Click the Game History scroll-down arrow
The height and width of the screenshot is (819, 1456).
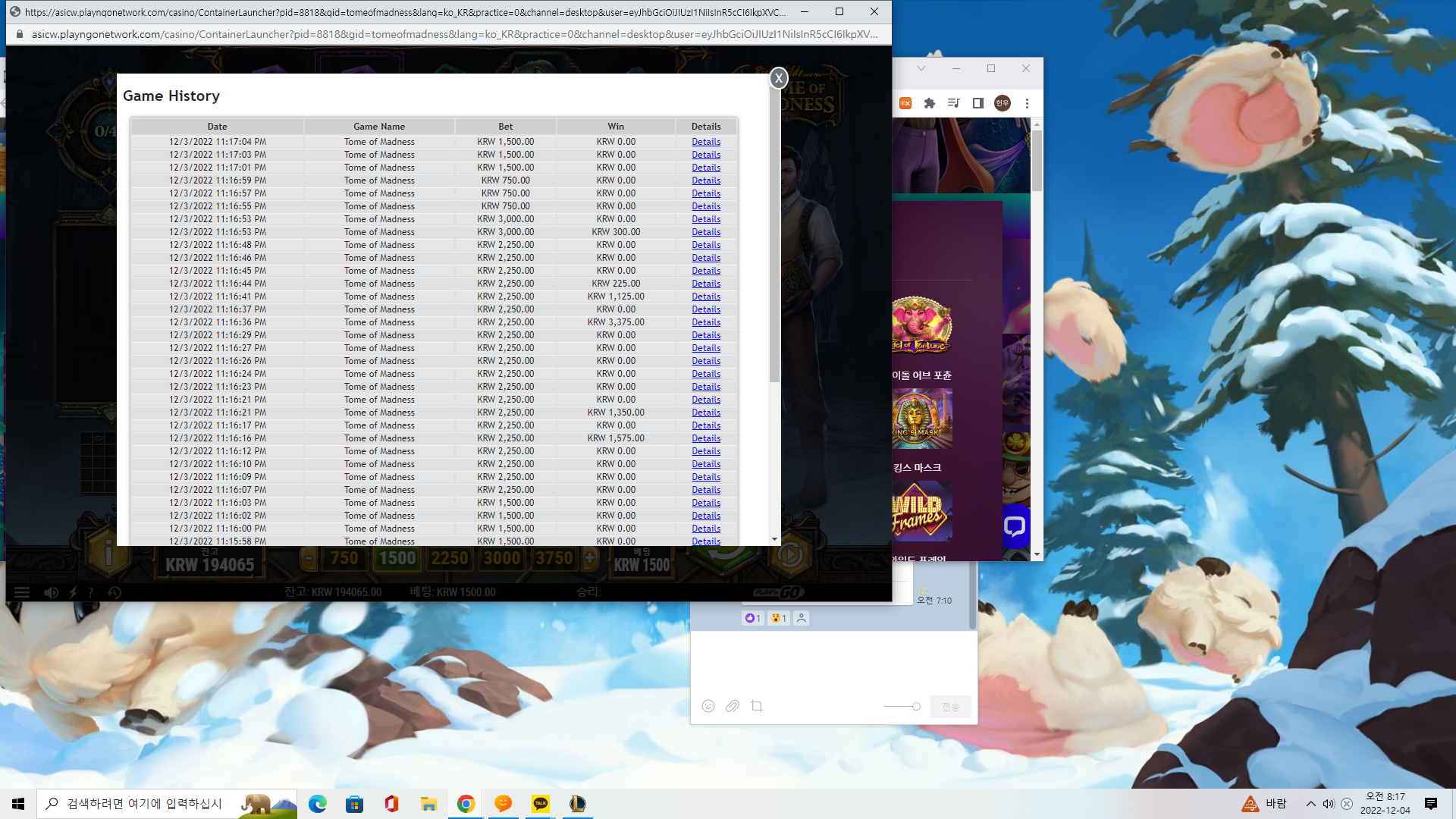(774, 539)
